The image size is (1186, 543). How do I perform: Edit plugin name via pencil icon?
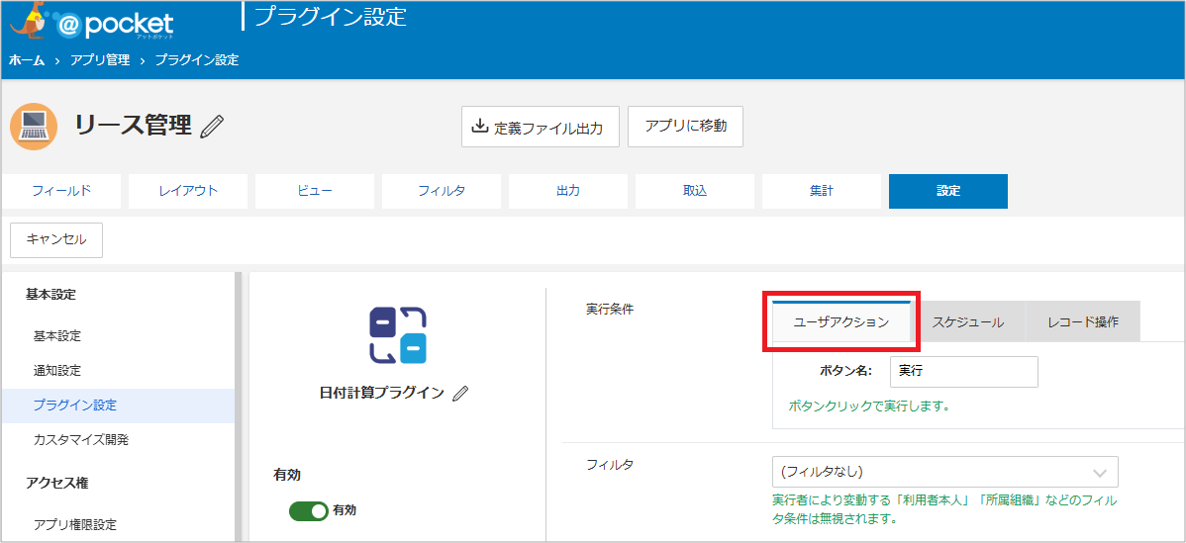tap(460, 393)
